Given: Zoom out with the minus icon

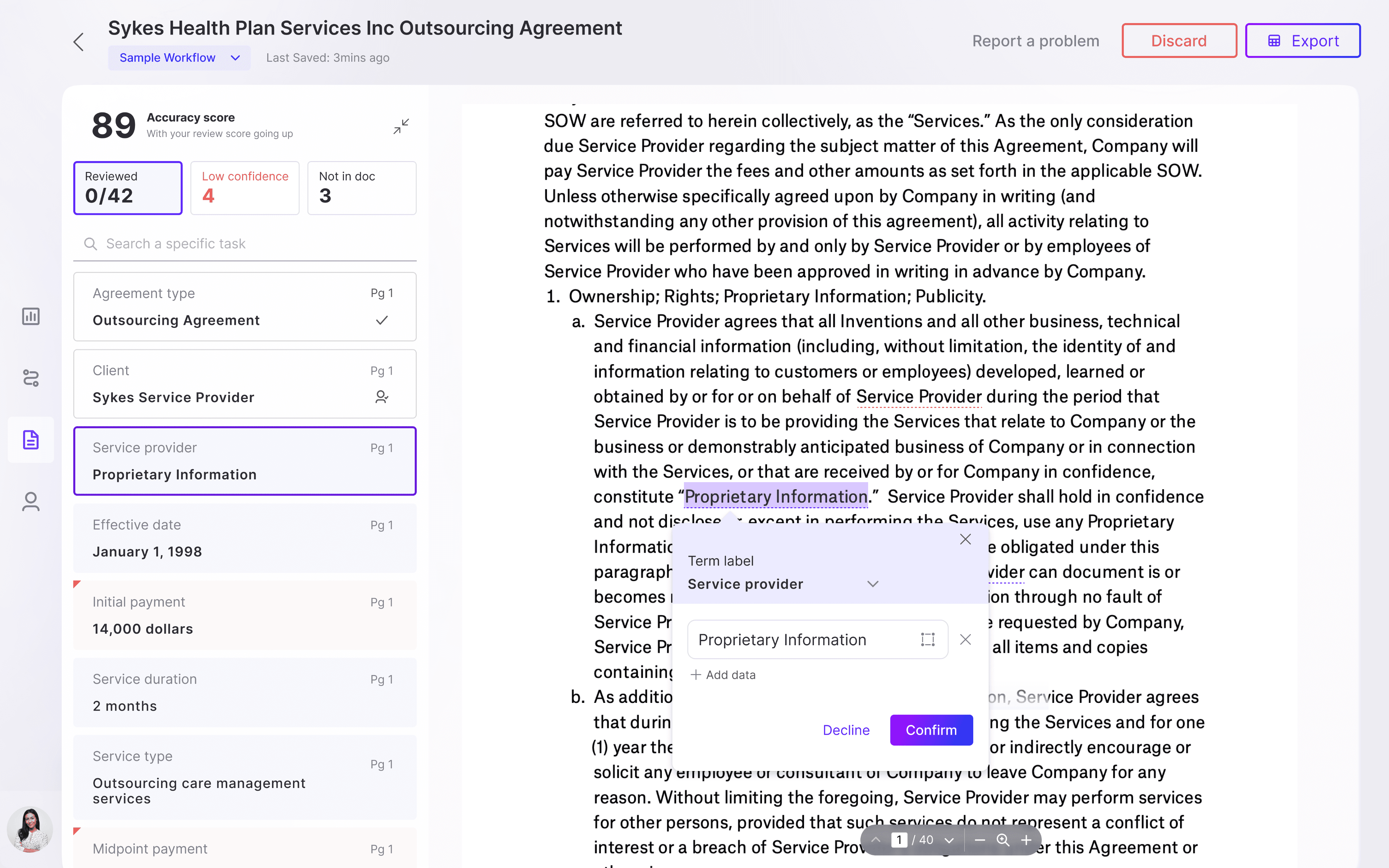Looking at the screenshot, I should point(980,840).
